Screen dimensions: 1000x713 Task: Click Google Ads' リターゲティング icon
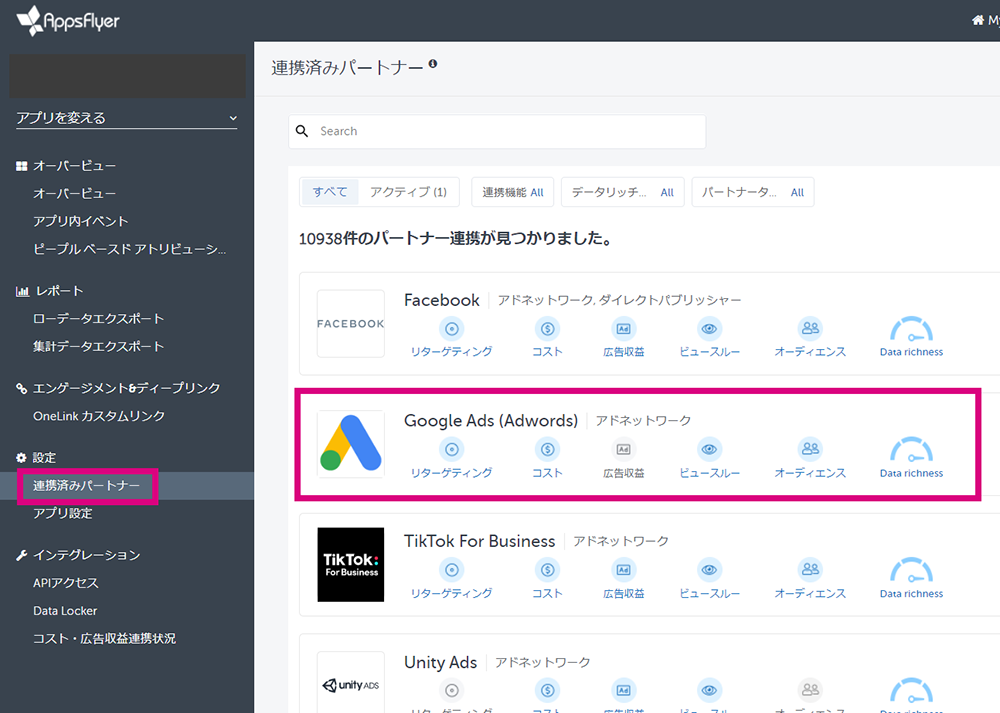pyautogui.click(x=452, y=450)
